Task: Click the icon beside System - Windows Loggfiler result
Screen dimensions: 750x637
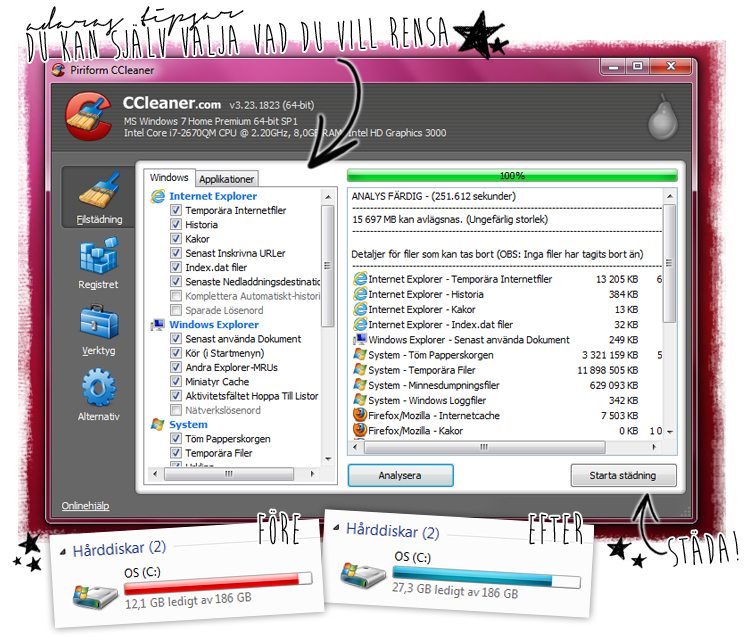Action: pyautogui.click(x=360, y=400)
